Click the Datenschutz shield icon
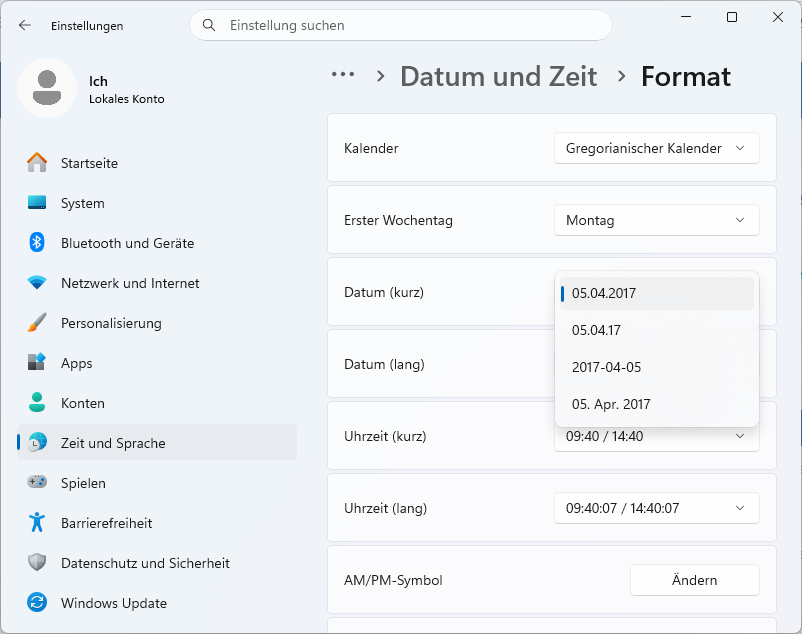This screenshot has height=634, width=802. pyautogui.click(x=37, y=563)
